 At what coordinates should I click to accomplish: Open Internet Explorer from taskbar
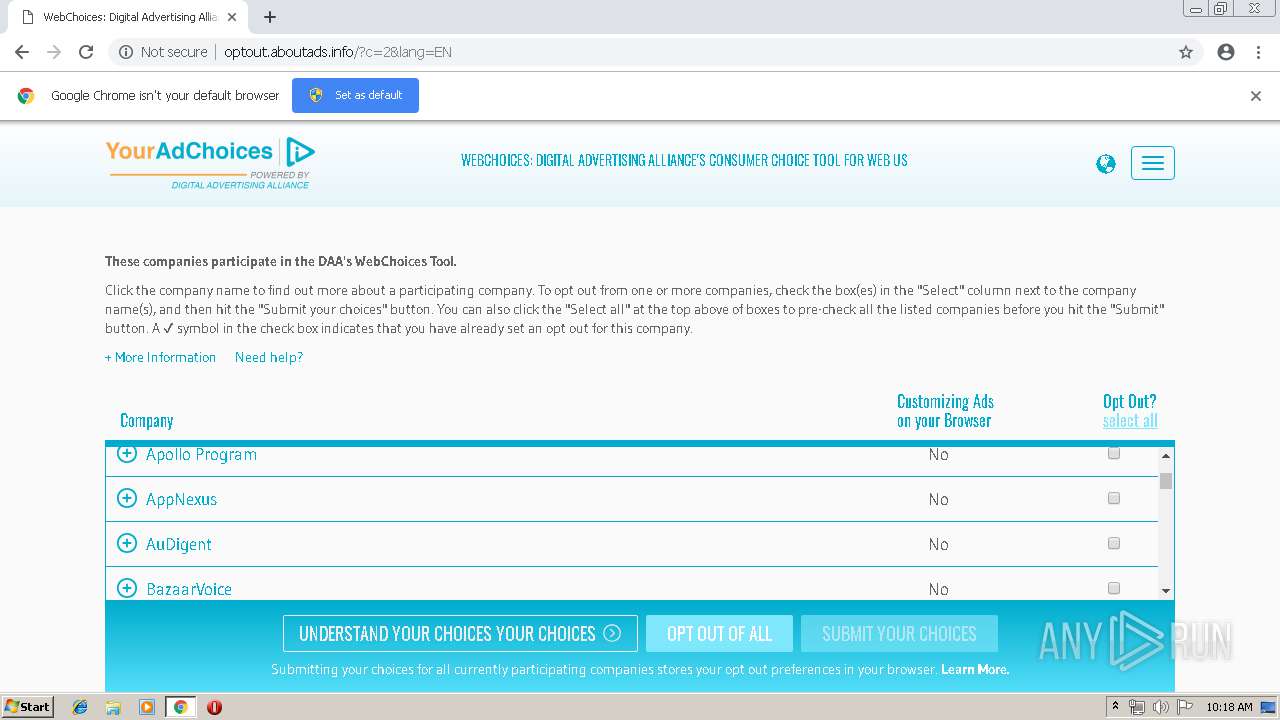(x=80, y=707)
